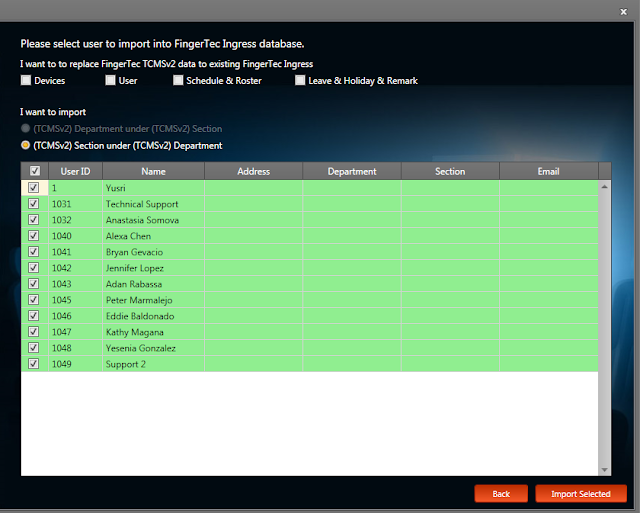Click the Support 2 name cell
The height and width of the screenshot is (513, 640).
point(153,364)
